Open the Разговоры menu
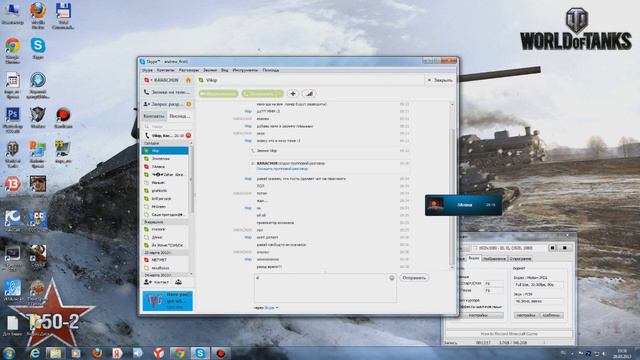Image resolution: width=640 pixels, height=360 pixels. point(189,70)
